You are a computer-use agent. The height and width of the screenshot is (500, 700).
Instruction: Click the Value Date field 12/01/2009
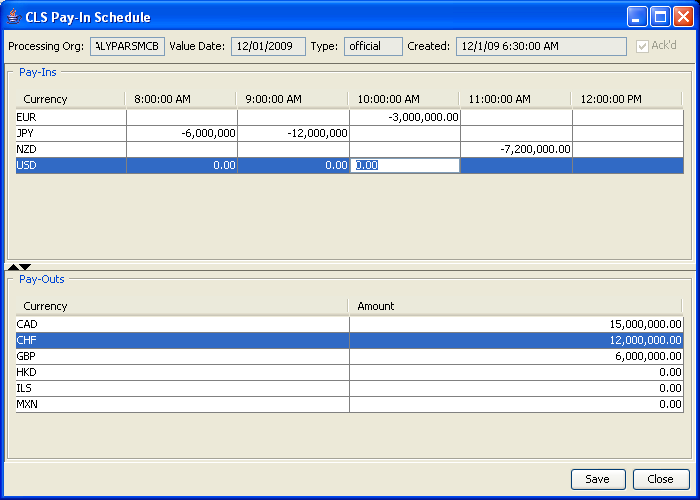click(x=268, y=46)
